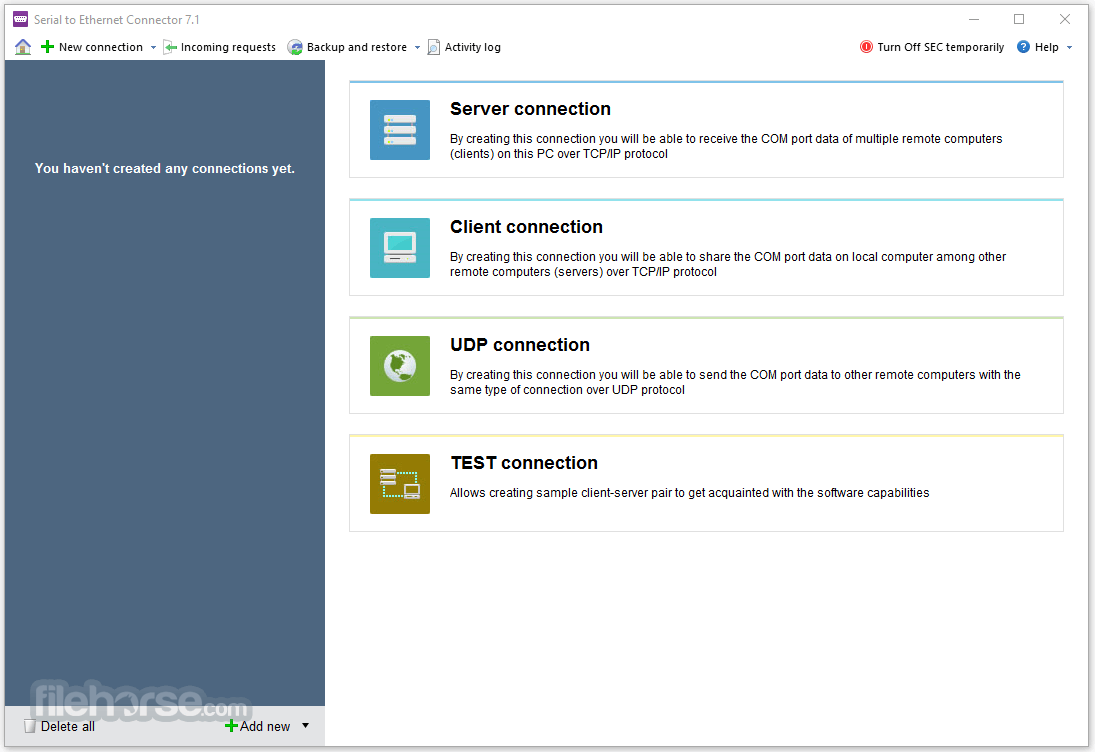This screenshot has width=1095, height=752.
Task: Open New connection from the toolbar
Action: pos(101,47)
